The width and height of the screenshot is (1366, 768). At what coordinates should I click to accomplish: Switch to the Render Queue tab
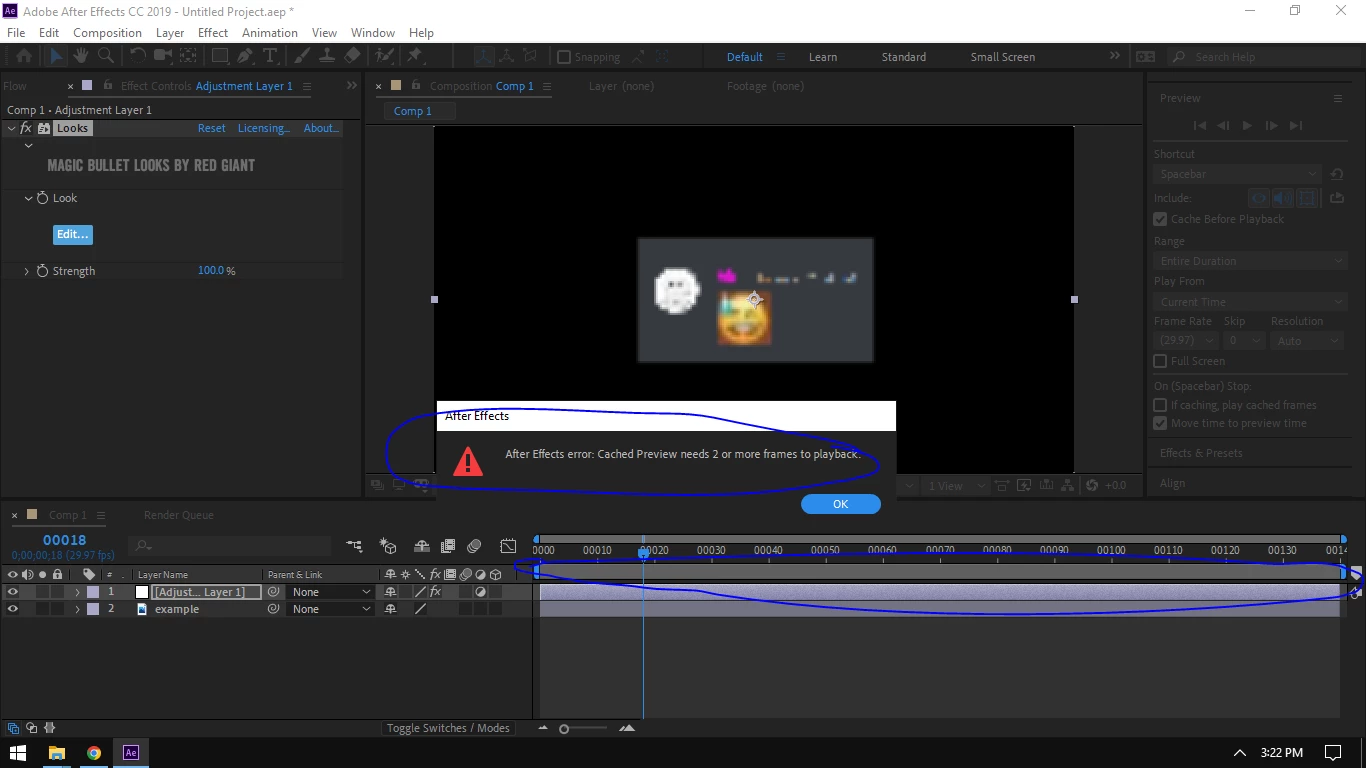point(179,515)
